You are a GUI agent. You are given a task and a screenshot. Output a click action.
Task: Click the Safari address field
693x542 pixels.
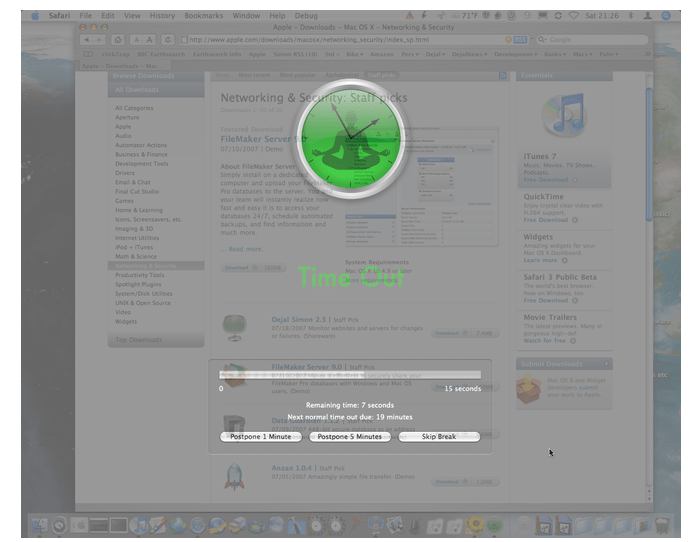pos(343,40)
